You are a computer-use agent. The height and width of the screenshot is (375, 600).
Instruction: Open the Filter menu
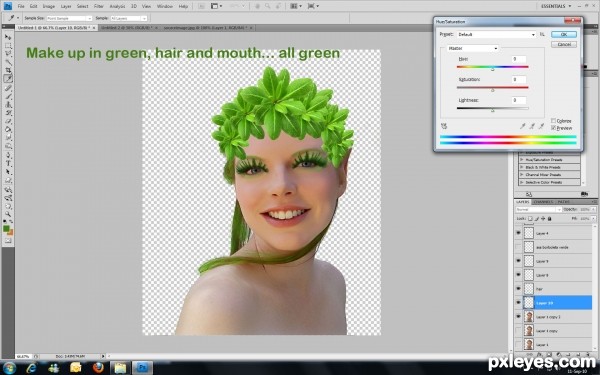tap(99, 7)
